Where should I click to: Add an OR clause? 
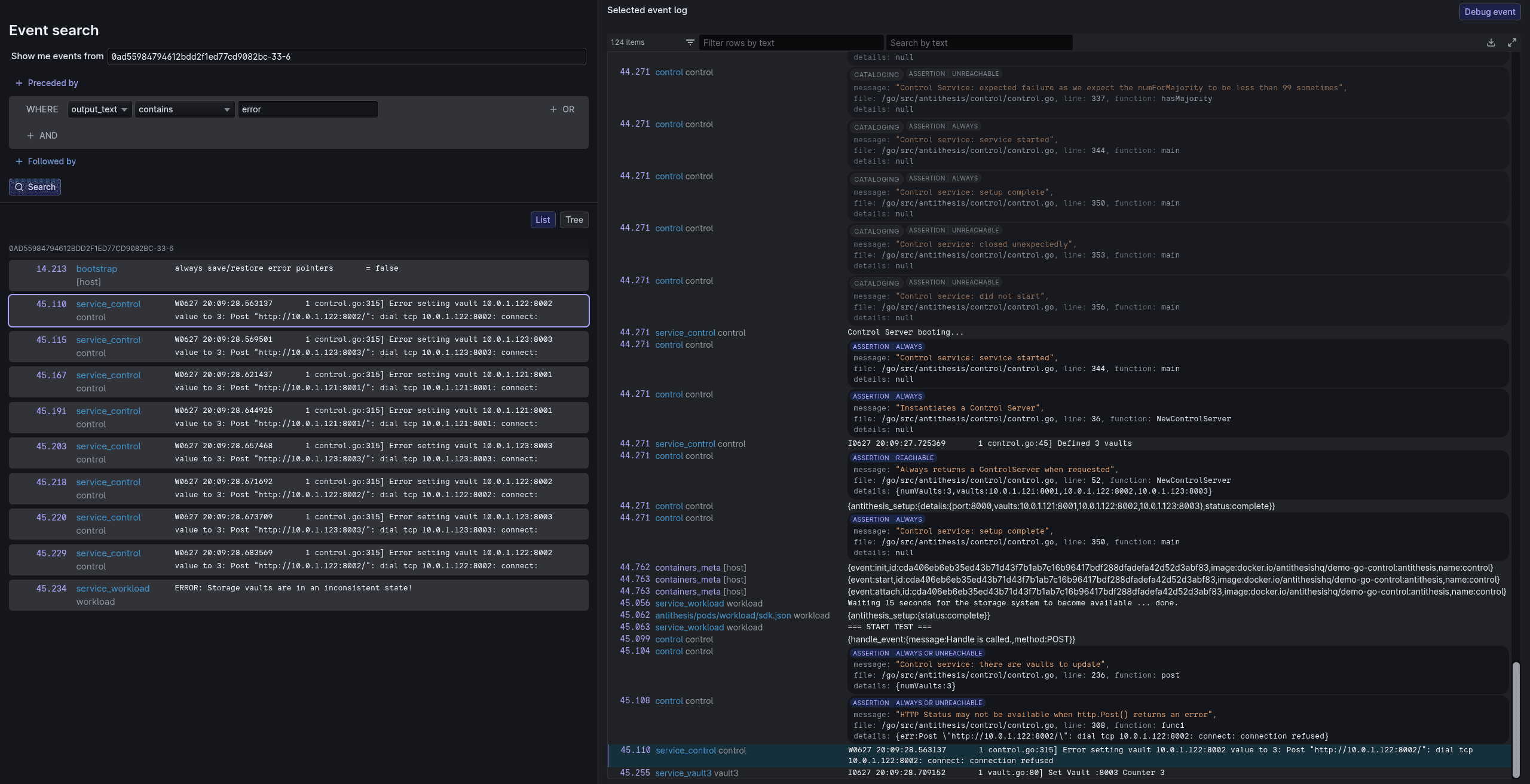pyautogui.click(x=562, y=109)
